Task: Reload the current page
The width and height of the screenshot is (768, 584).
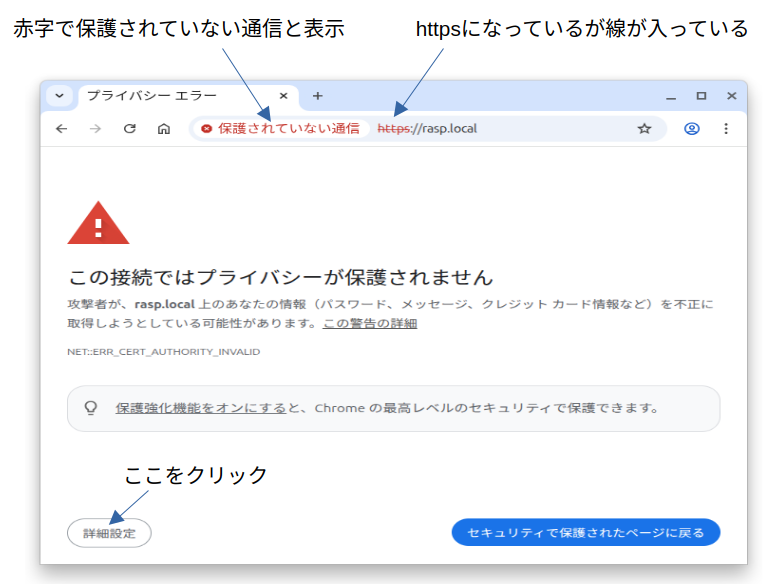Action: [x=129, y=129]
